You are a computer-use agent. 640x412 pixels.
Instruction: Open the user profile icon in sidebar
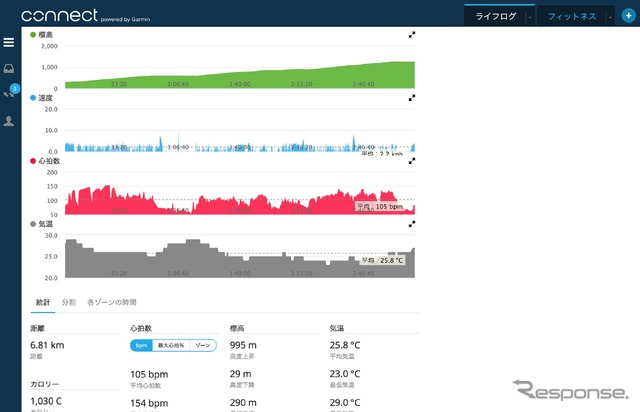9,121
